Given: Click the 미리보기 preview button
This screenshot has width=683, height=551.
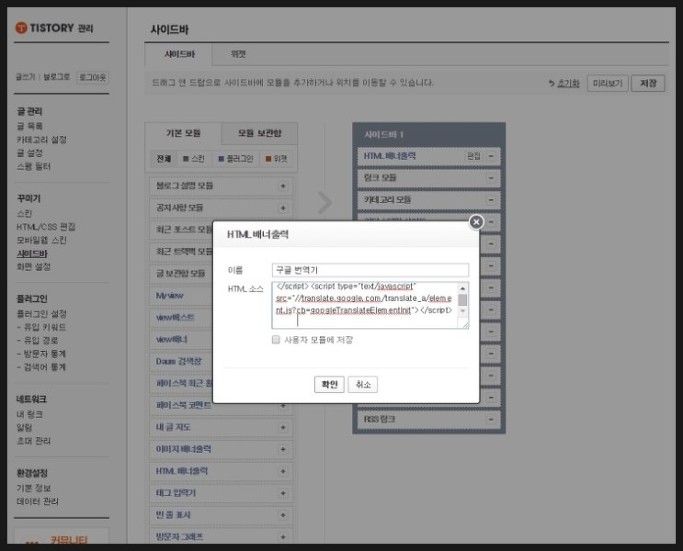Looking at the screenshot, I should 607,83.
